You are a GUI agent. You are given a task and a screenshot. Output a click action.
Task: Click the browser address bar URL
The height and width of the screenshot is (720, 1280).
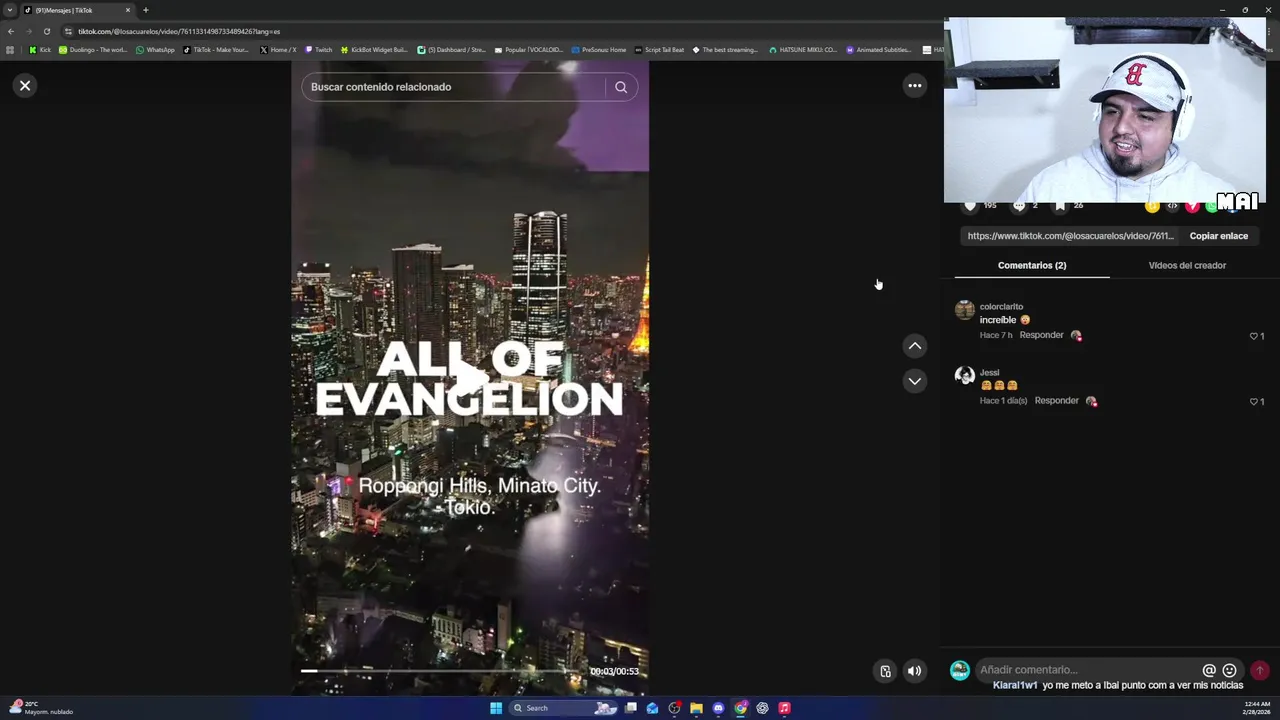tap(179, 31)
